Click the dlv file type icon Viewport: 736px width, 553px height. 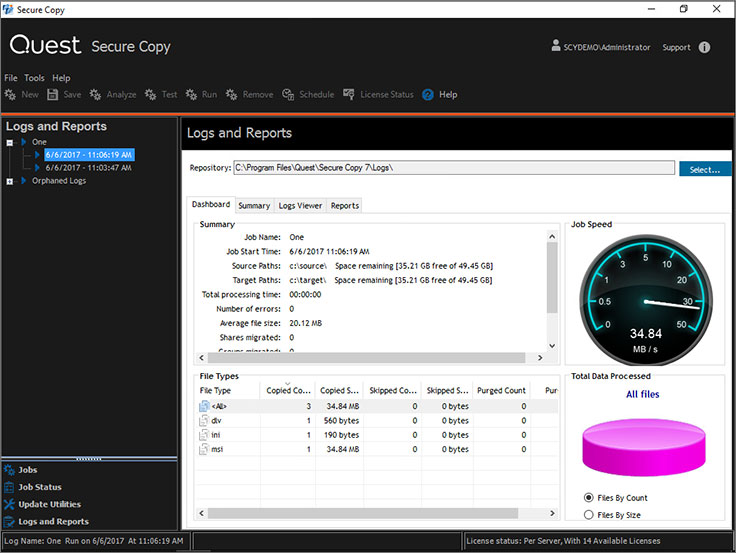[204, 421]
